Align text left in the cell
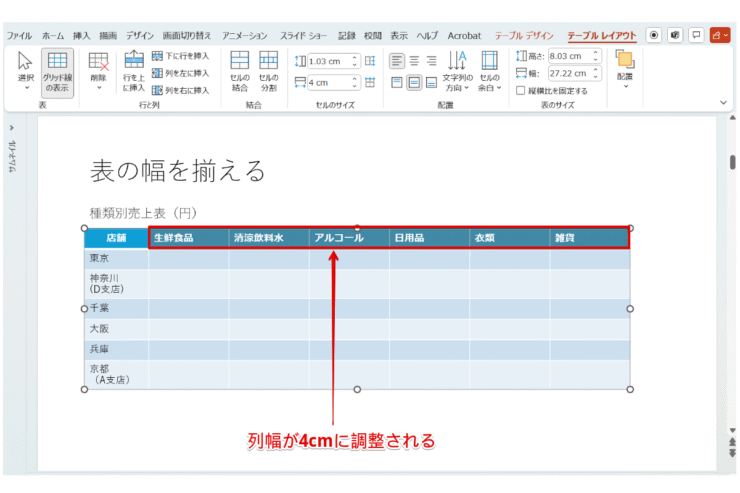The width and height of the screenshot is (740, 493). pyautogui.click(x=397, y=61)
